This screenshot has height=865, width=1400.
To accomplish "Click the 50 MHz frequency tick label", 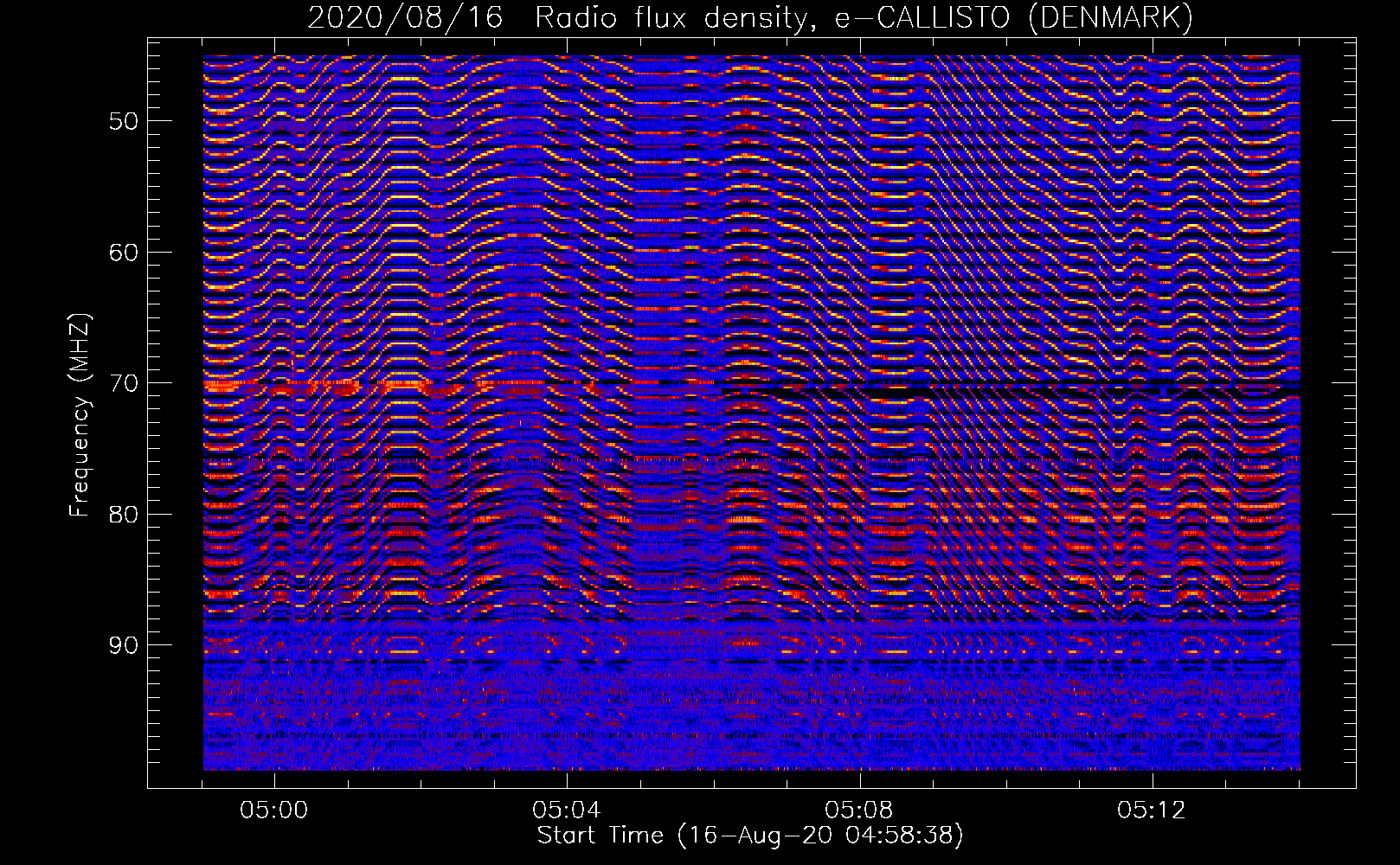I will click(123, 121).
